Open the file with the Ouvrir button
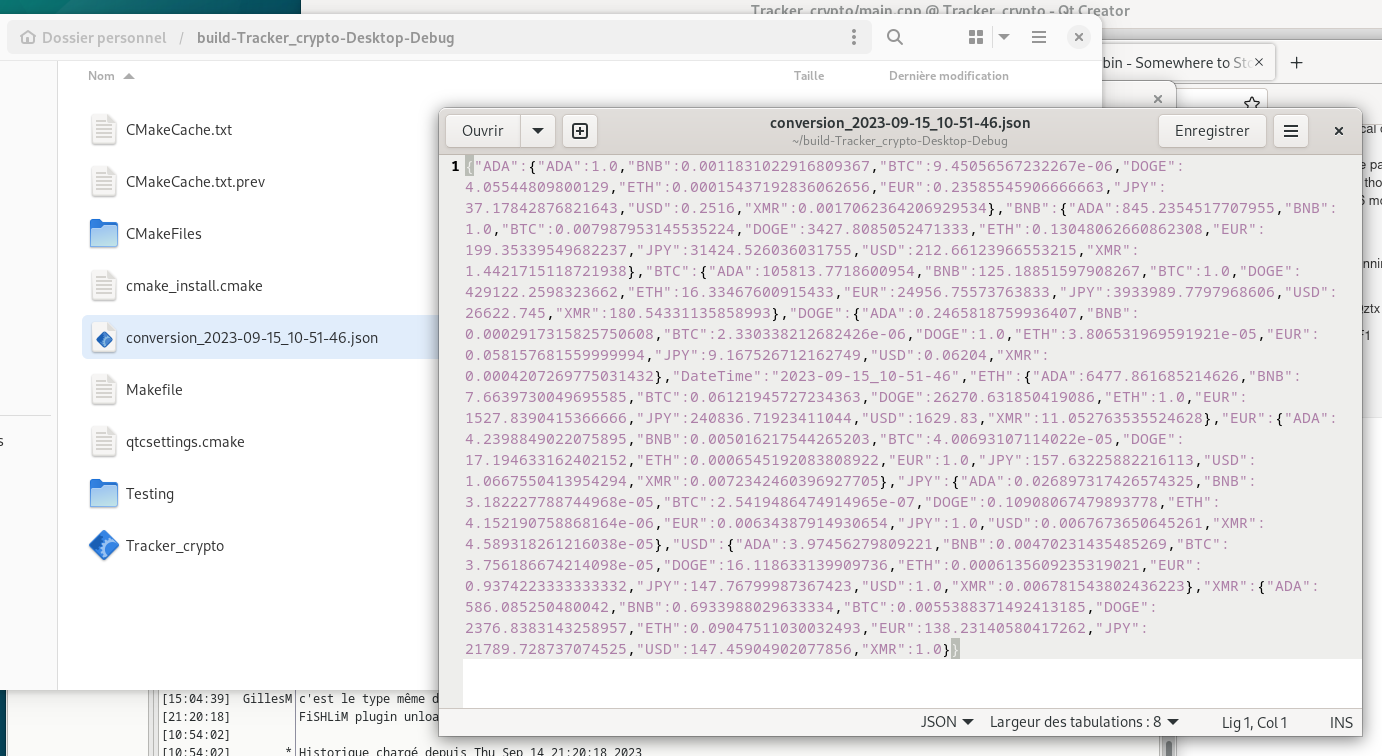Viewport: 1382px width, 756px height. coord(483,131)
